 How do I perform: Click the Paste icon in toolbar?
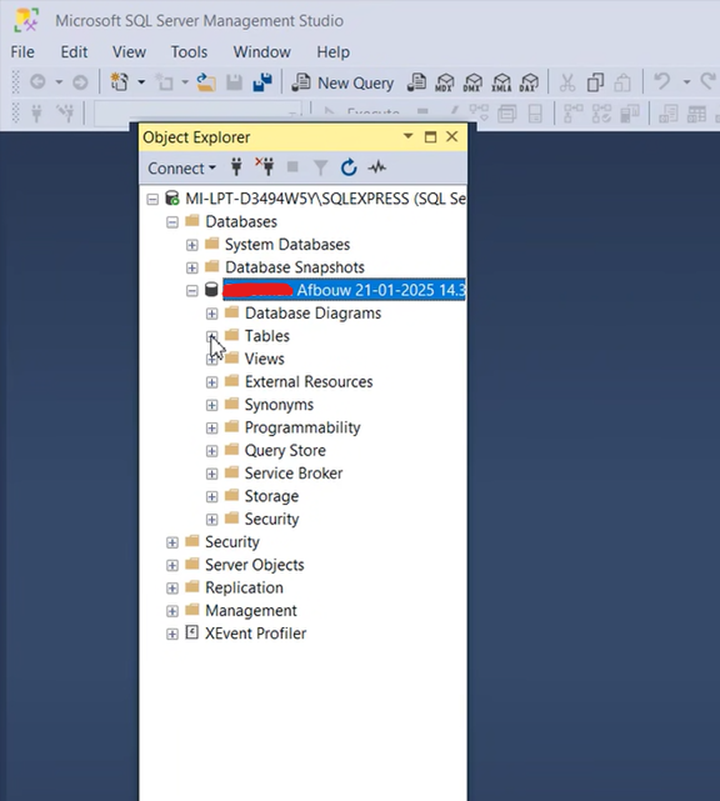[622, 82]
